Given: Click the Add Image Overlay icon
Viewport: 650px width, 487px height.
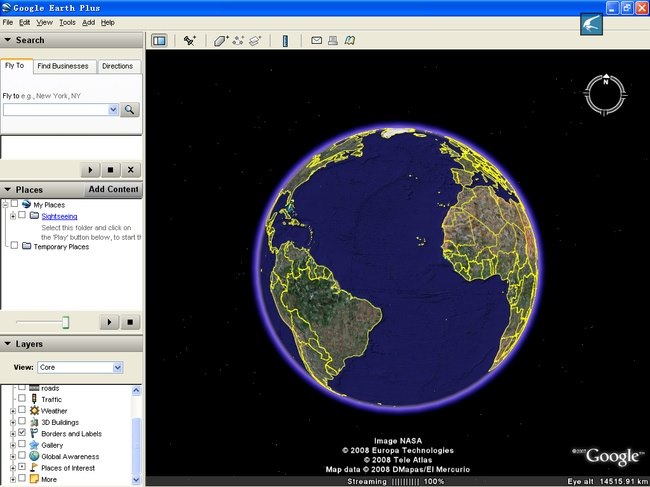Looking at the screenshot, I should point(255,41).
